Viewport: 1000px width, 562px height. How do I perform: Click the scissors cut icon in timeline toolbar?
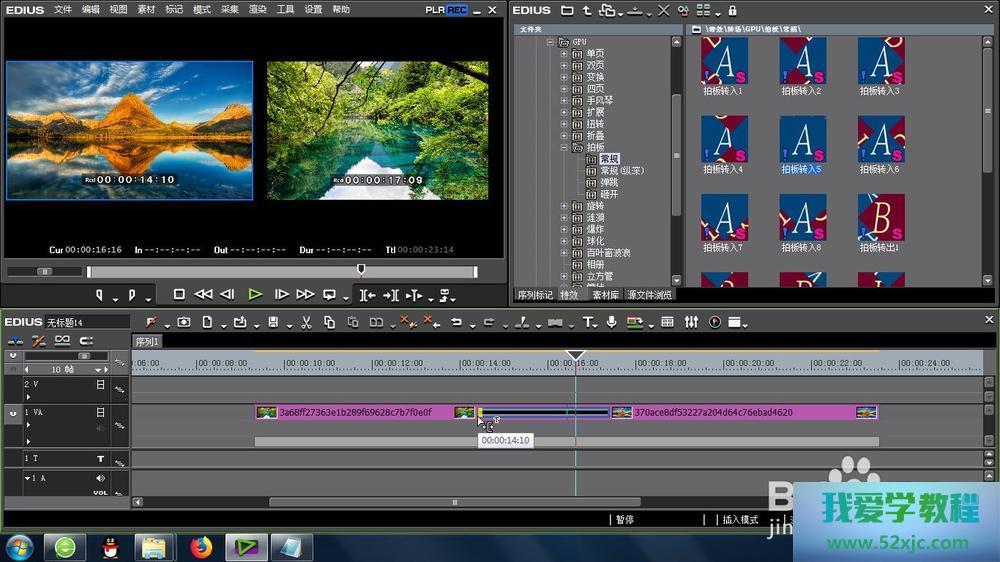click(x=305, y=322)
